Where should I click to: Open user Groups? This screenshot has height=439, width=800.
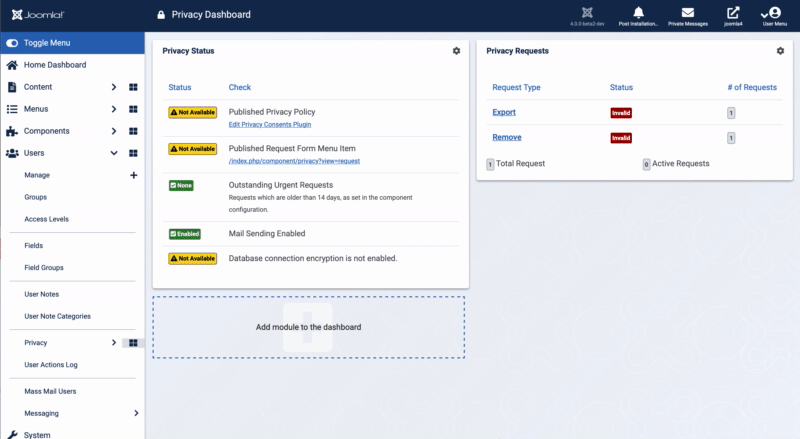36,197
